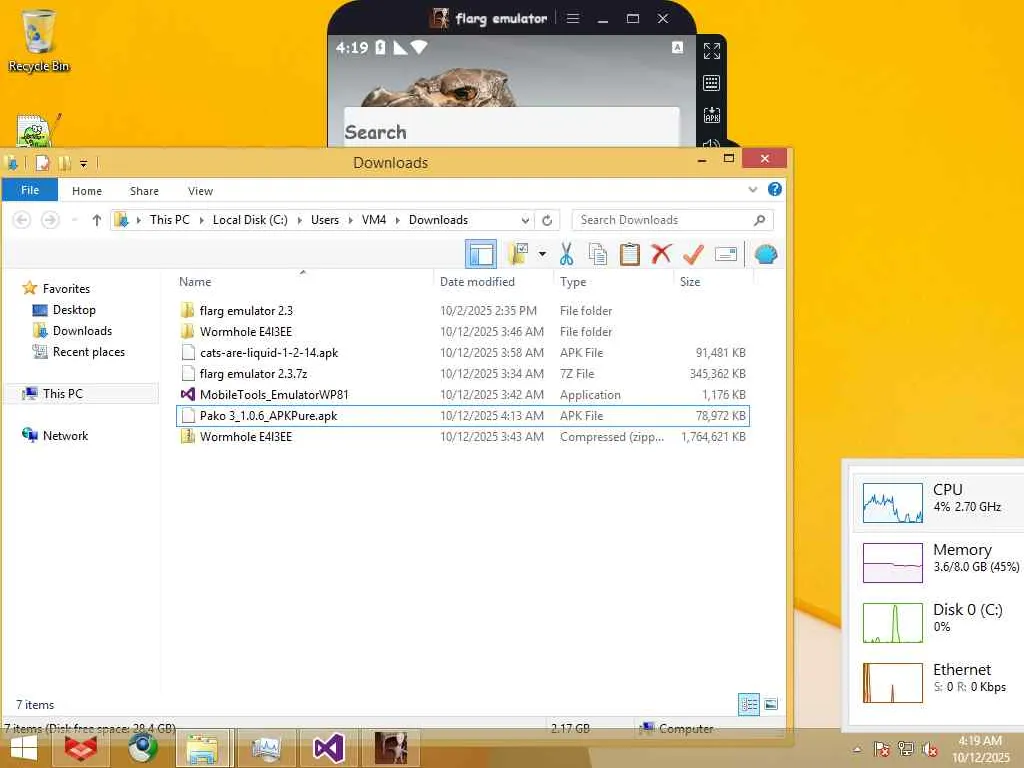
Task: Open address bar history dropdown
Action: point(525,220)
